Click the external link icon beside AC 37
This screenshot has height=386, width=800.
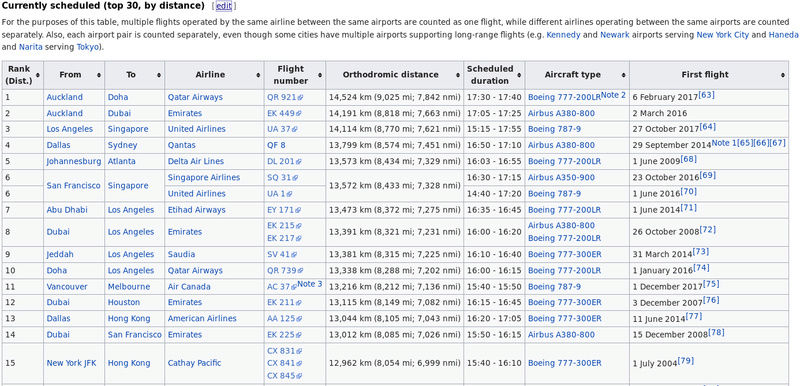294,287
